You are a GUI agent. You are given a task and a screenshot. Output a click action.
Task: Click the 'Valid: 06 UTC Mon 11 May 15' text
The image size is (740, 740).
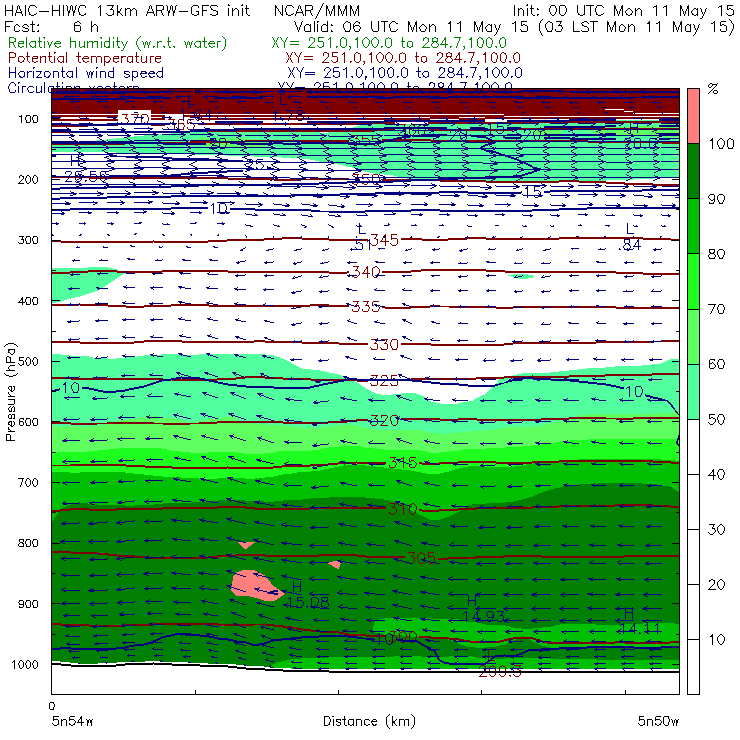point(411,26)
